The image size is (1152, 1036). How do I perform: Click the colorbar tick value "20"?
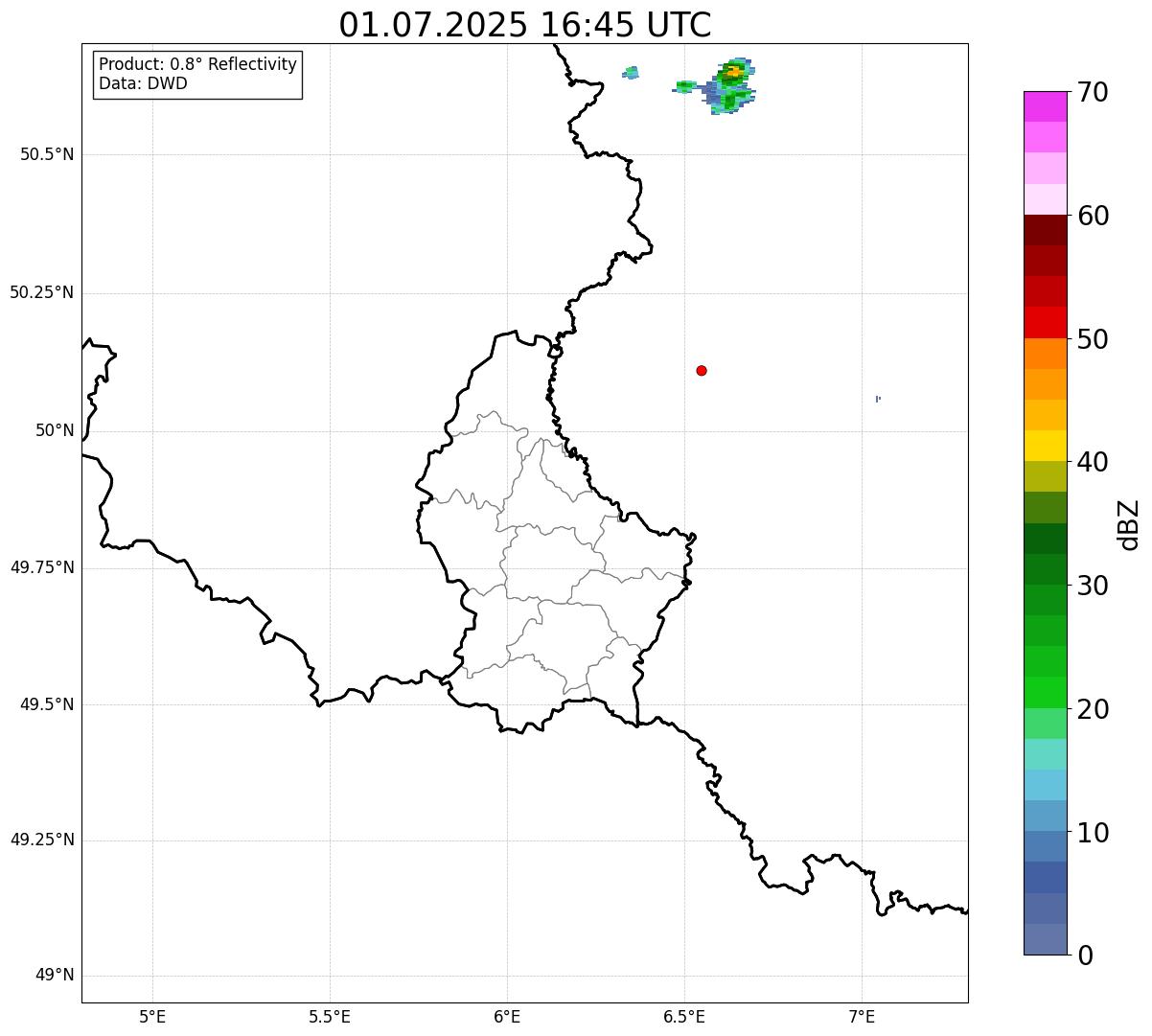pyautogui.click(x=1093, y=709)
